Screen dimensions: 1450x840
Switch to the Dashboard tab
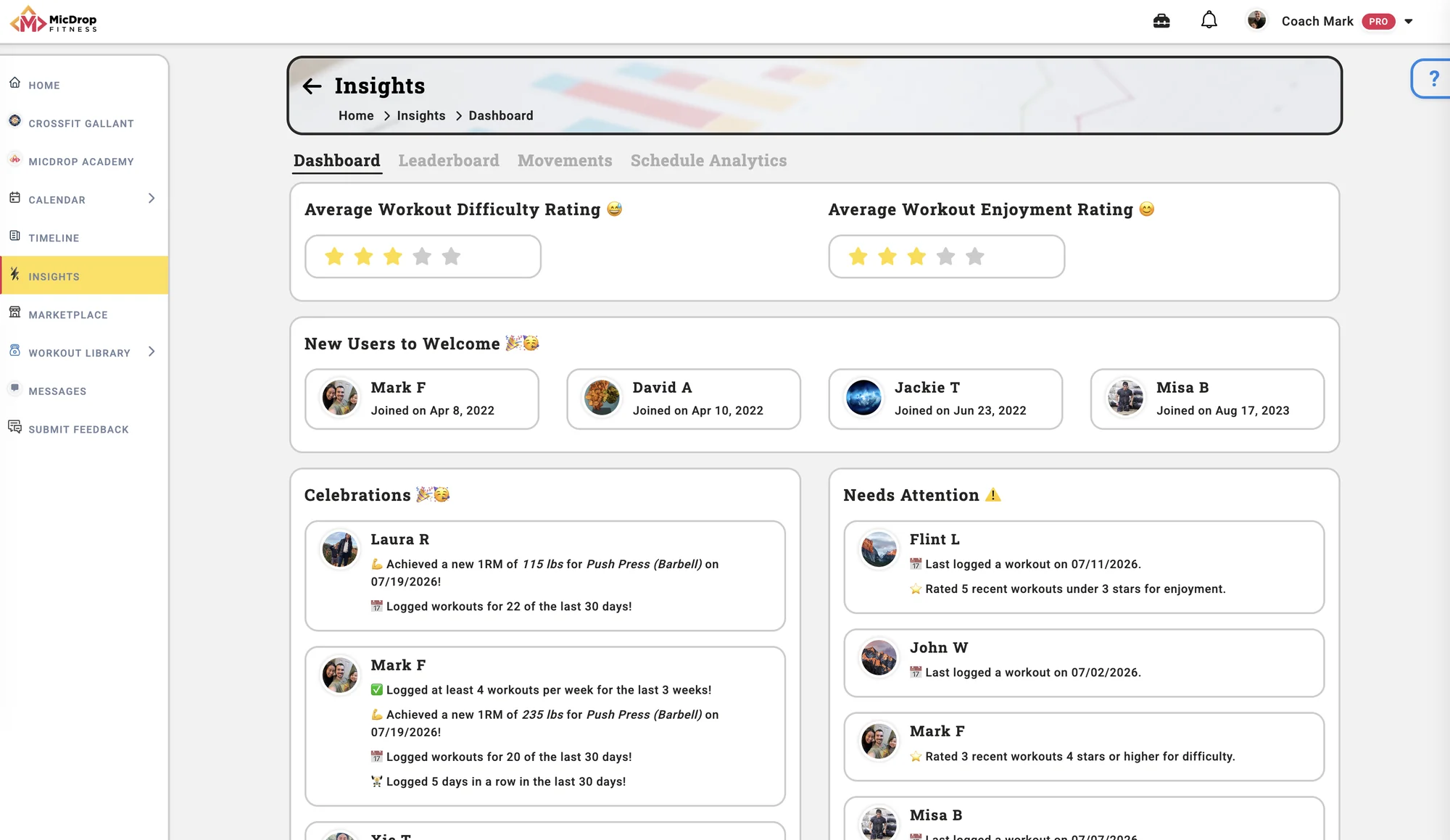coord(336,161)
